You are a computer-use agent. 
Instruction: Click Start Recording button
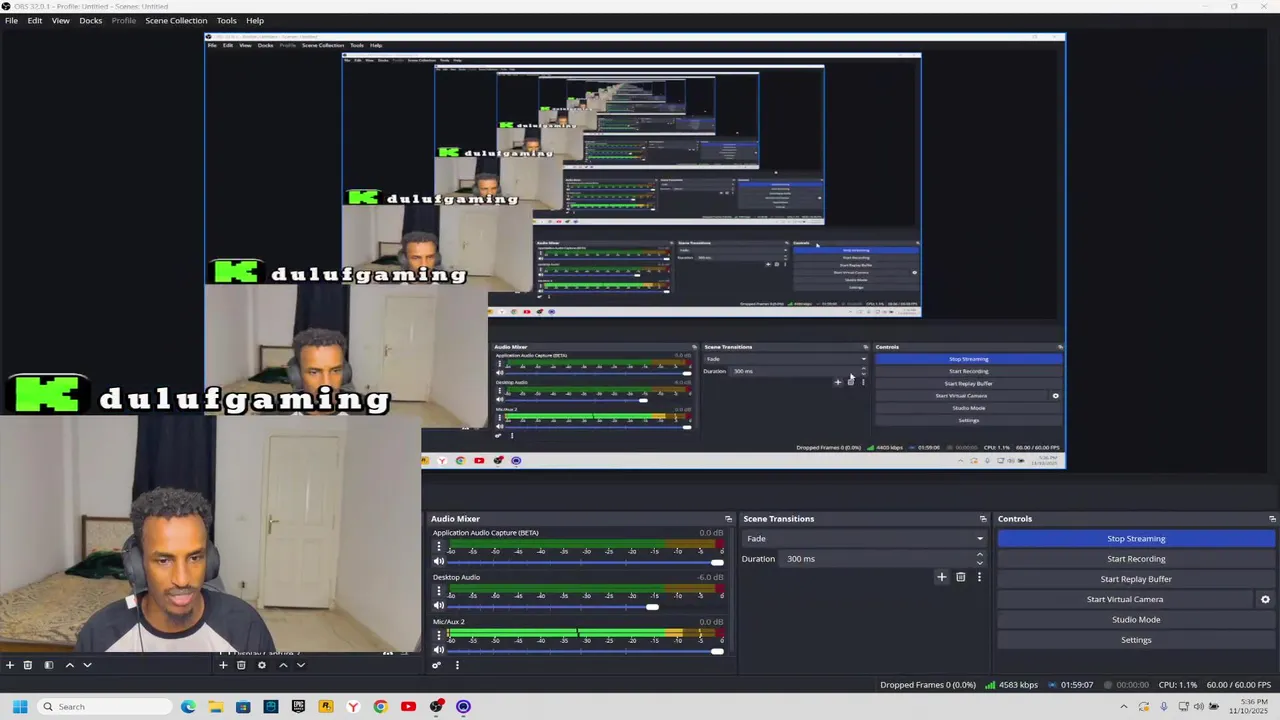[x=1136, y=559]
